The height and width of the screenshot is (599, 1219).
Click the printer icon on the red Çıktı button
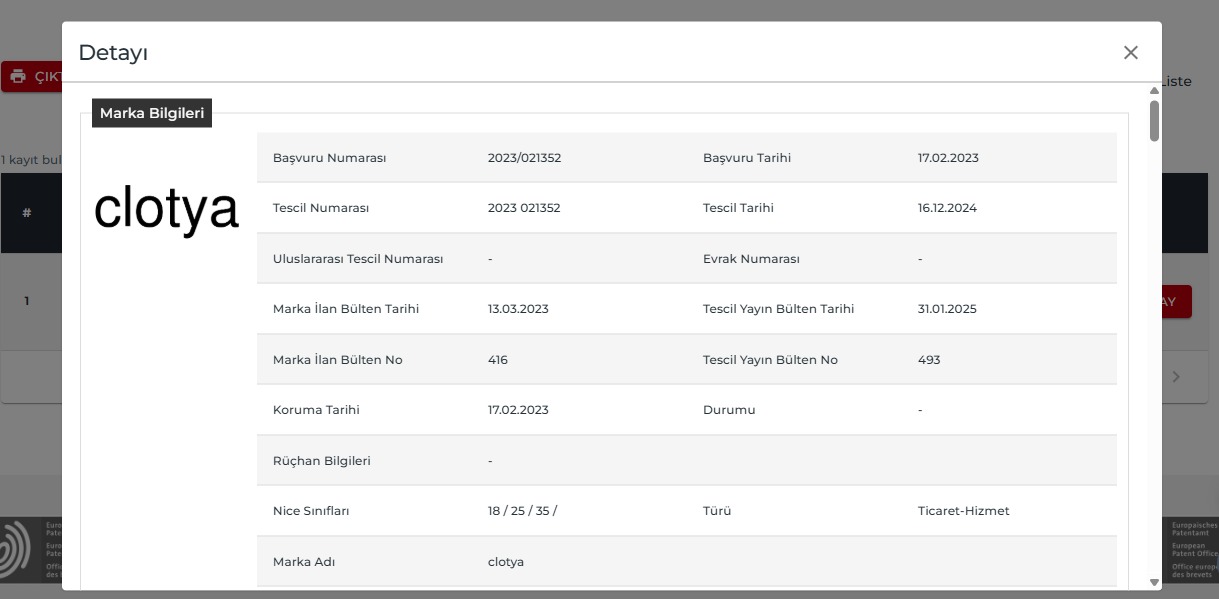click(x=18, y=77)
